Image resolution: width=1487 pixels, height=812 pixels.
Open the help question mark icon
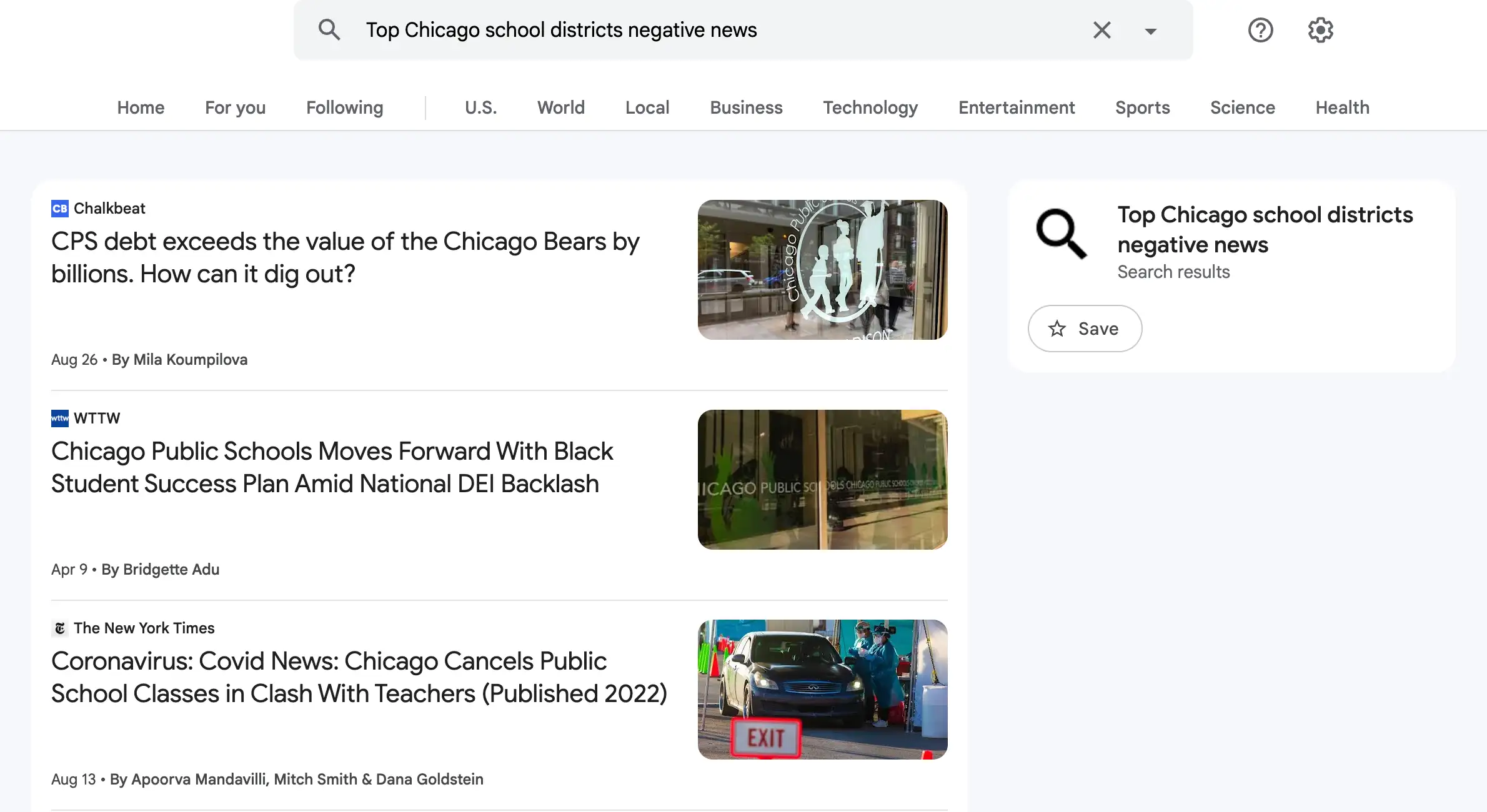pyautogui.click(x=1260, y=30)
